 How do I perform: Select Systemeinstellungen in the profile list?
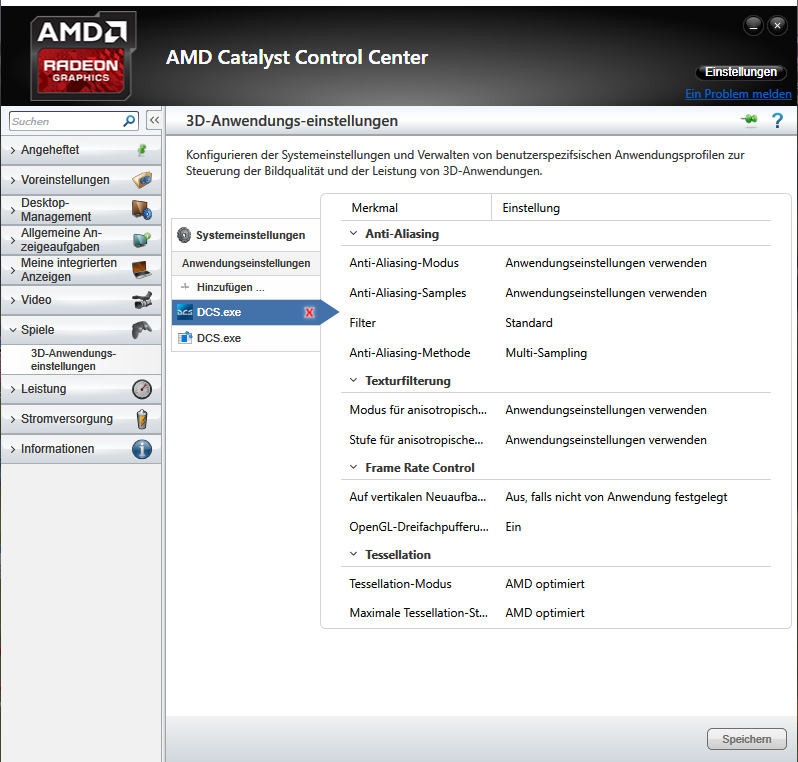coord(246,235)
